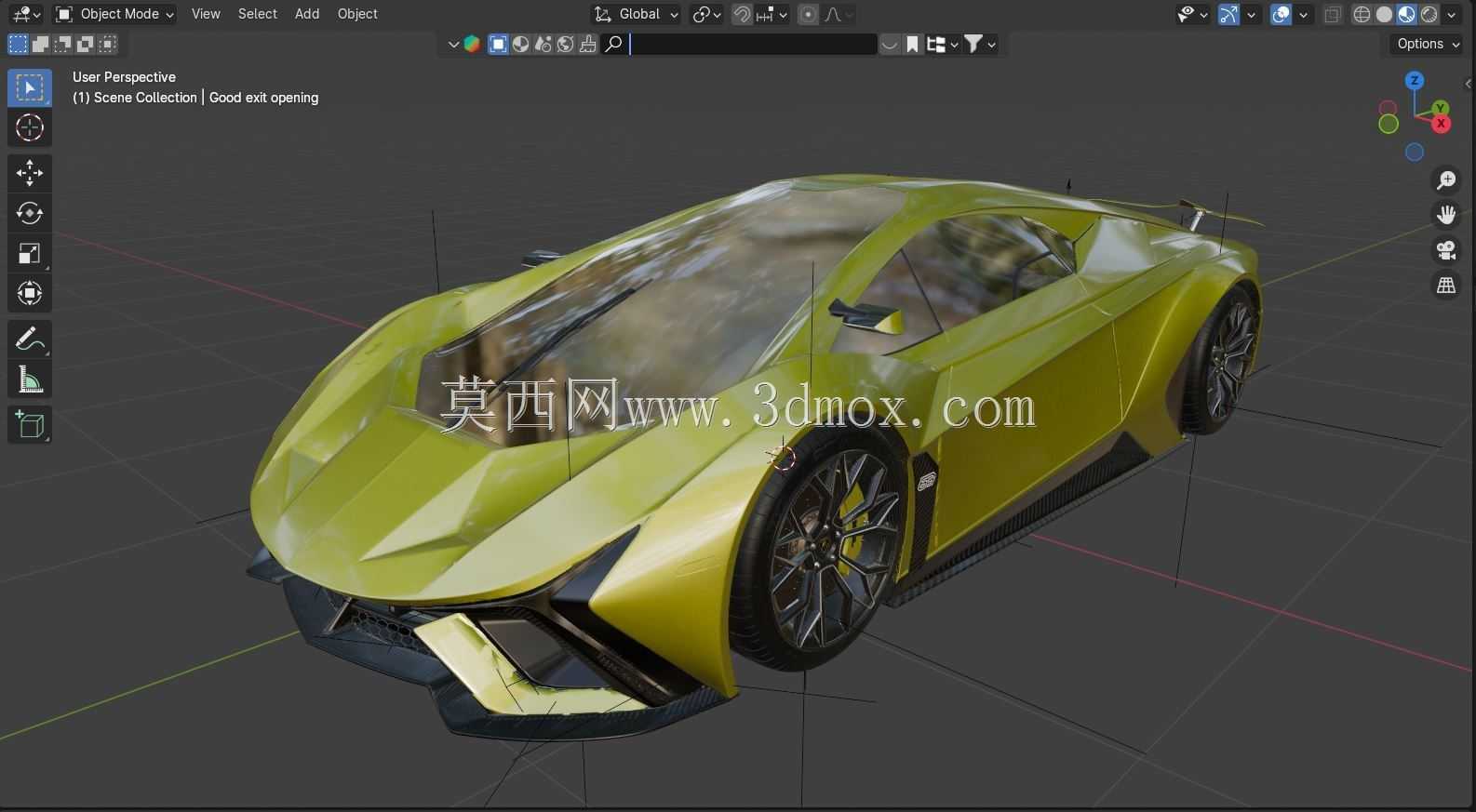1476x812 pixels.
Task: Click the hand pan view button
Action: 1446,215
